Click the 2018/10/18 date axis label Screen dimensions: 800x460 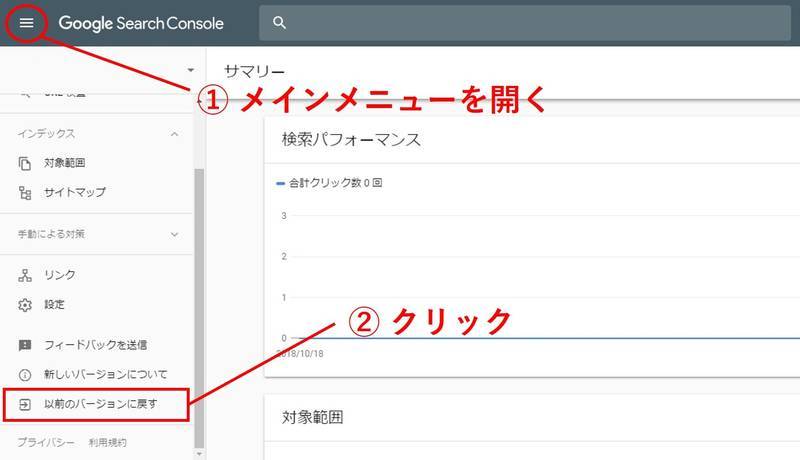(x=300, y=353)
